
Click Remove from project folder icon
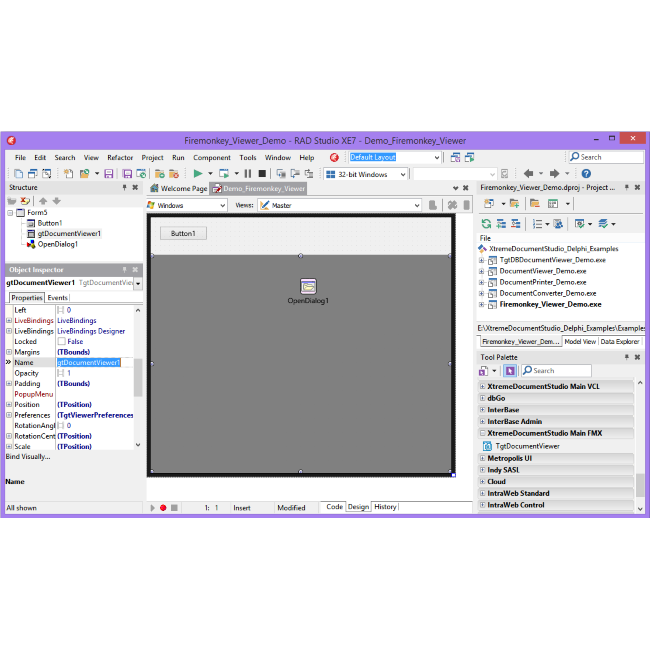click(535, 204)
